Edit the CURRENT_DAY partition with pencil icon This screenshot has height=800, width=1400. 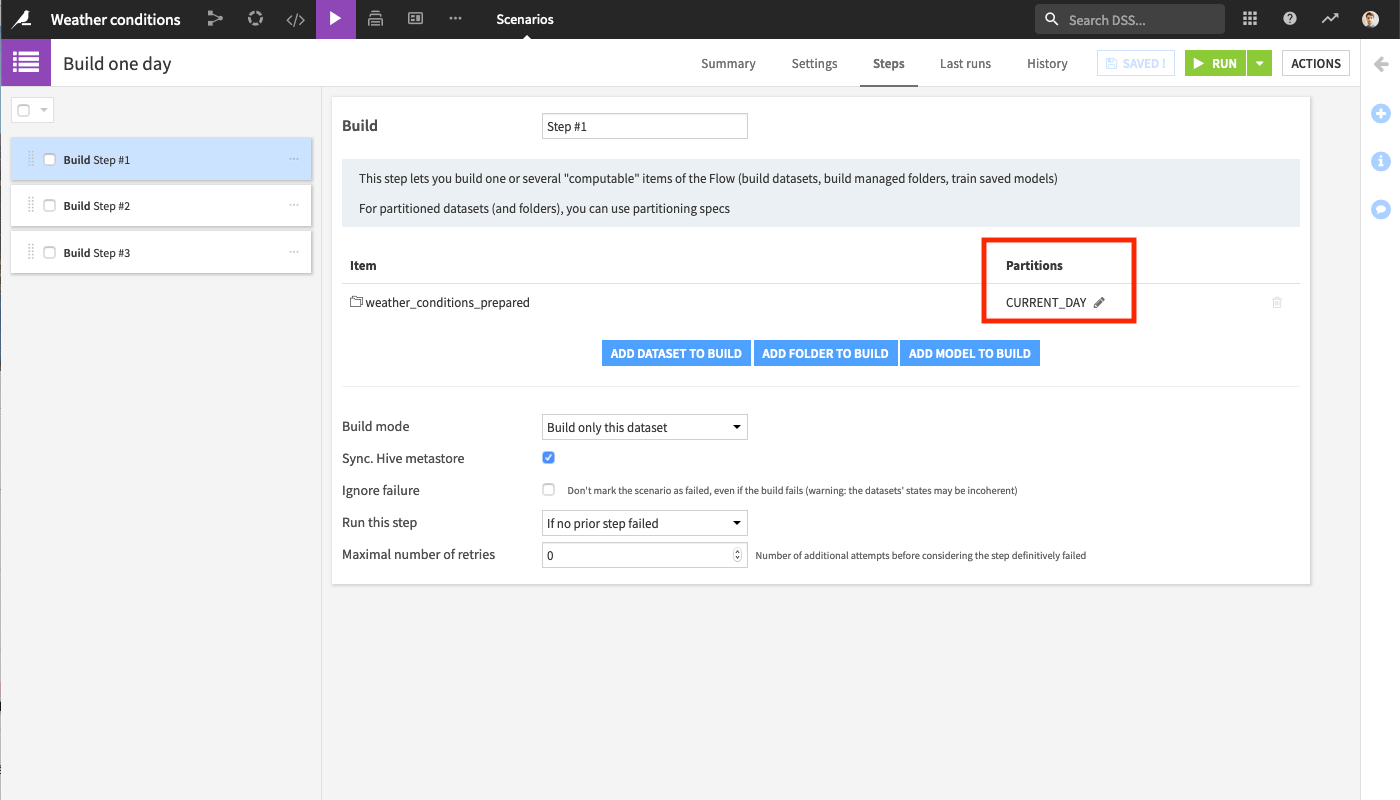coord(1099,303)
